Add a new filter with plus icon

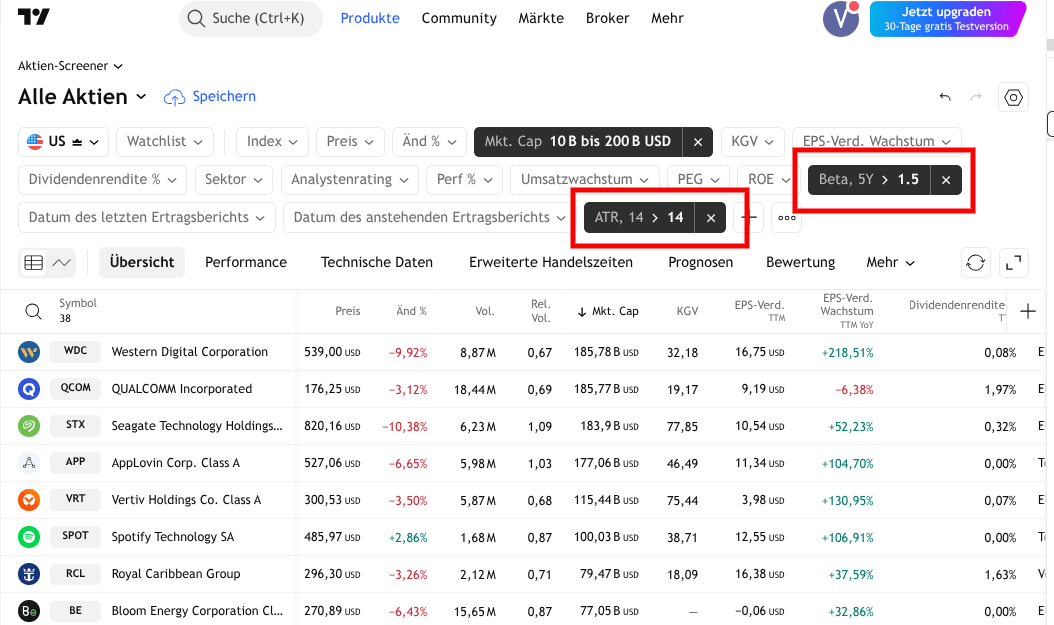(x=749, y=218)
